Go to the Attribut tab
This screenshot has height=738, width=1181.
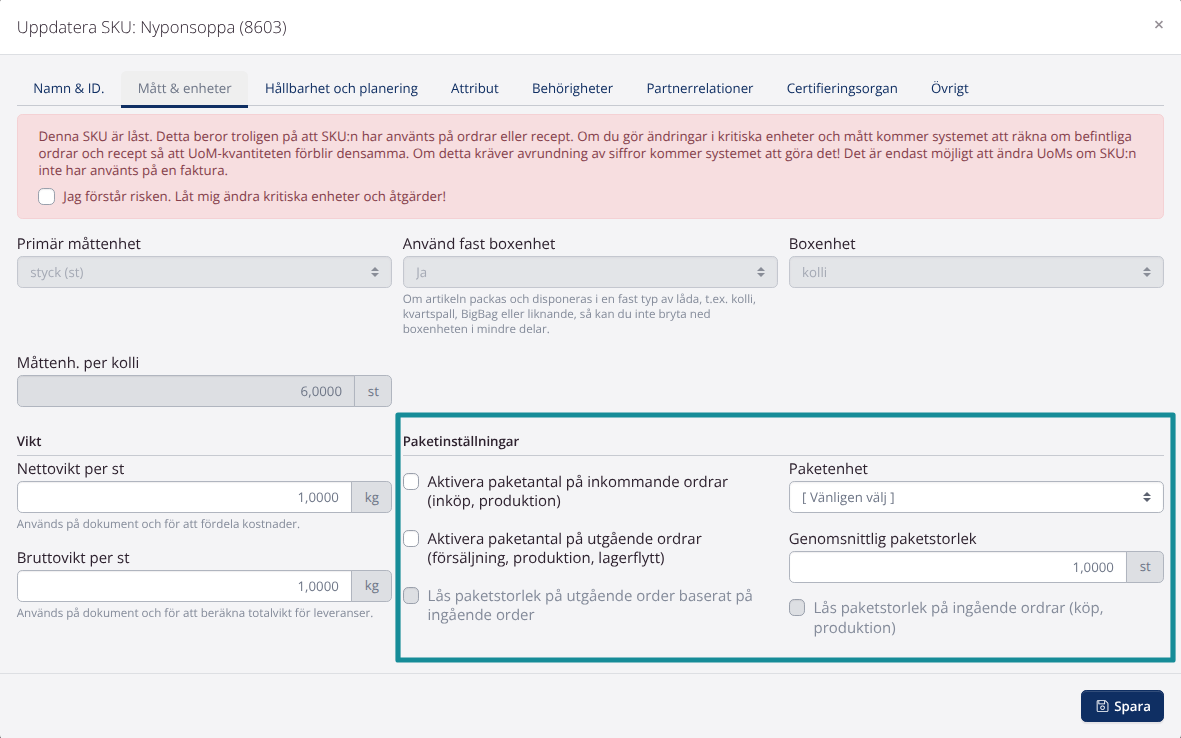[475, 89]
